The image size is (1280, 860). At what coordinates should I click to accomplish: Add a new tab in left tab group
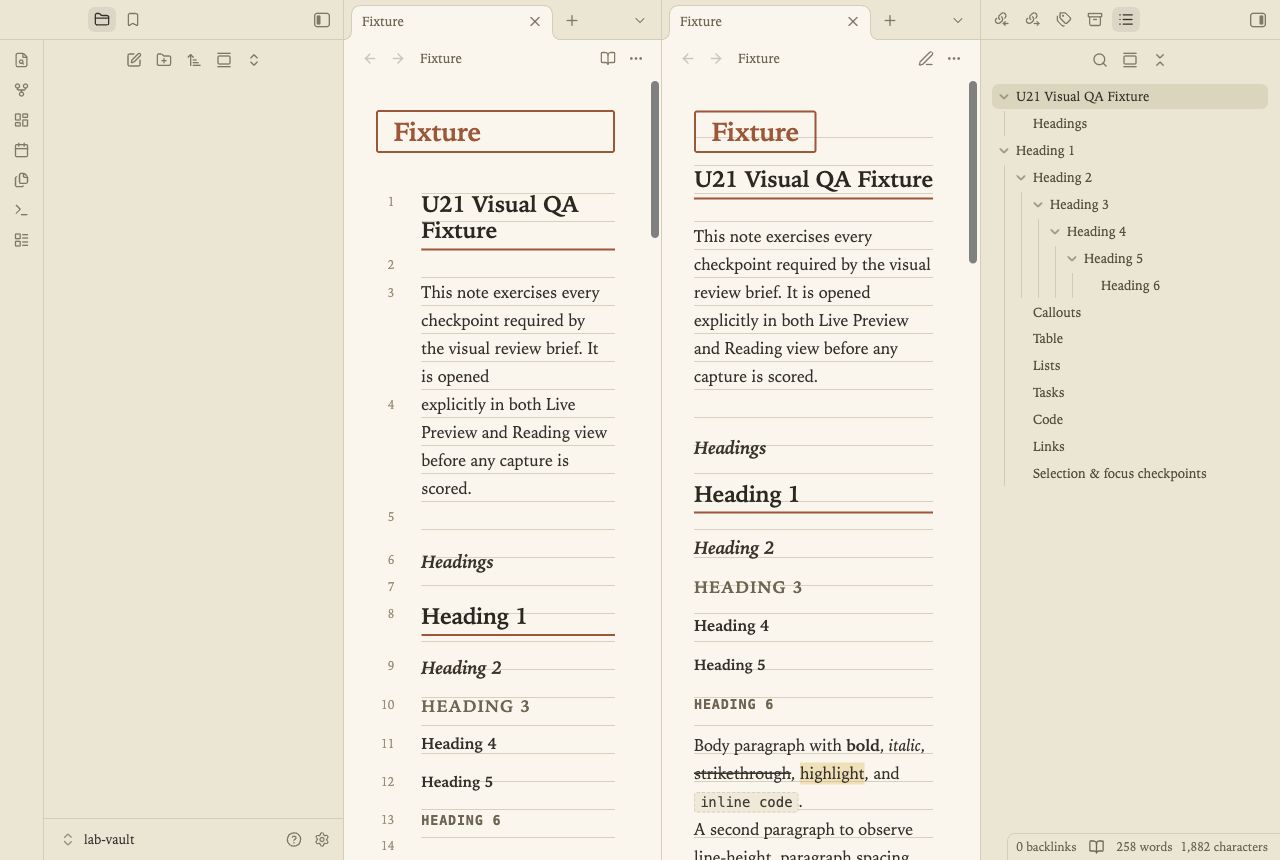point(572,20)
